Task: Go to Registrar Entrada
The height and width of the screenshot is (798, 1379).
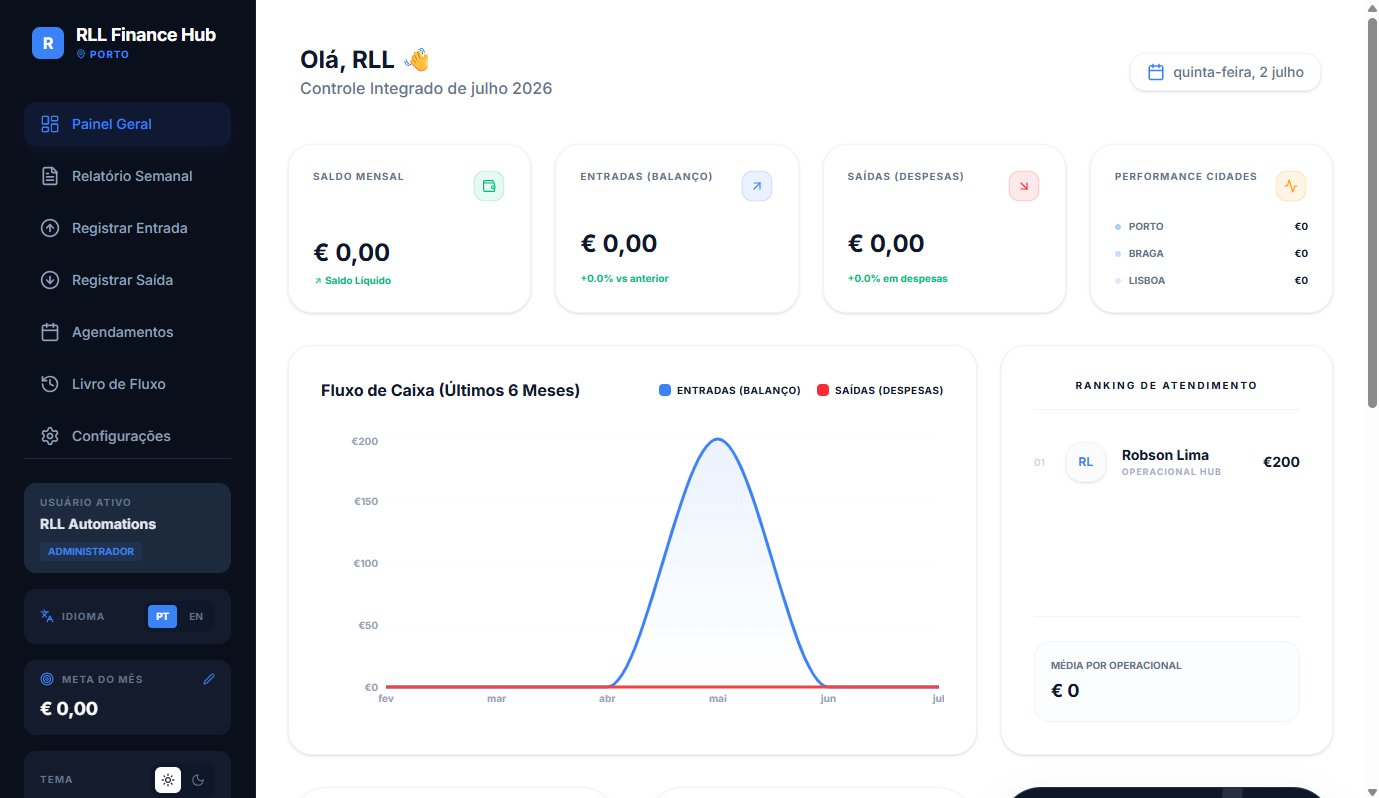Action: [127, 228]
